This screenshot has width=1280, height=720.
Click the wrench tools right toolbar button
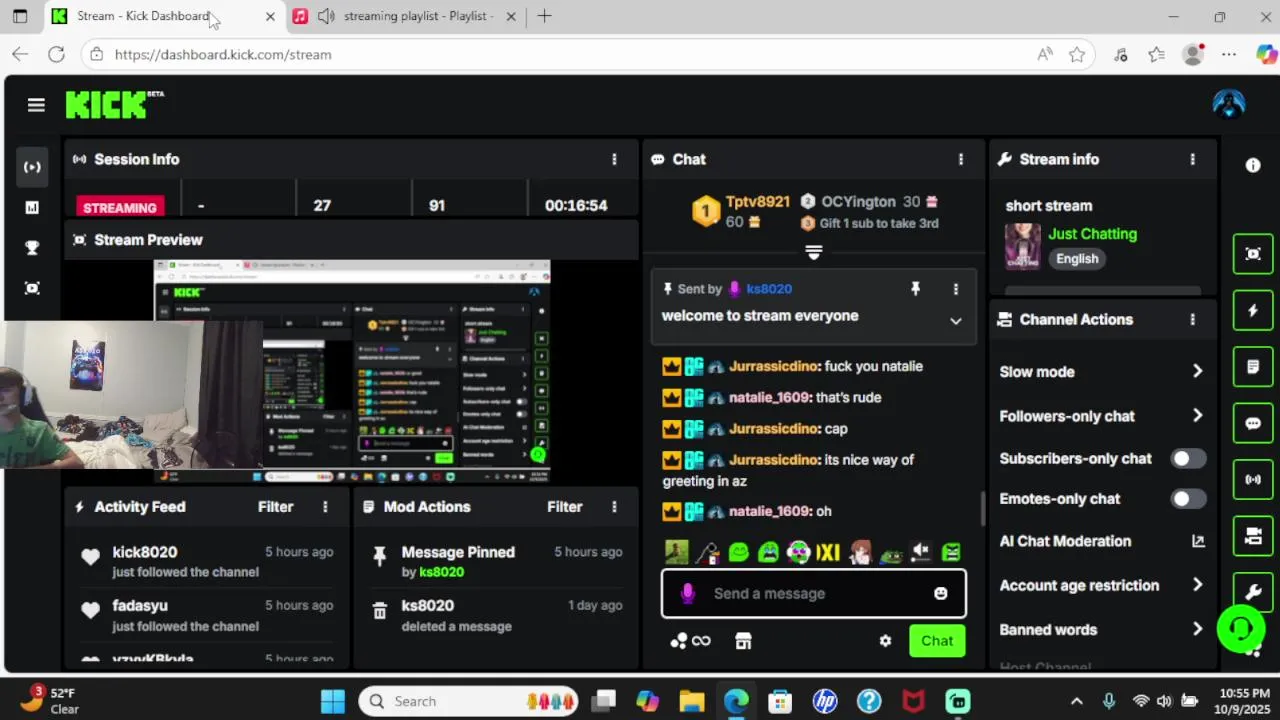[x=1253, y=591]
